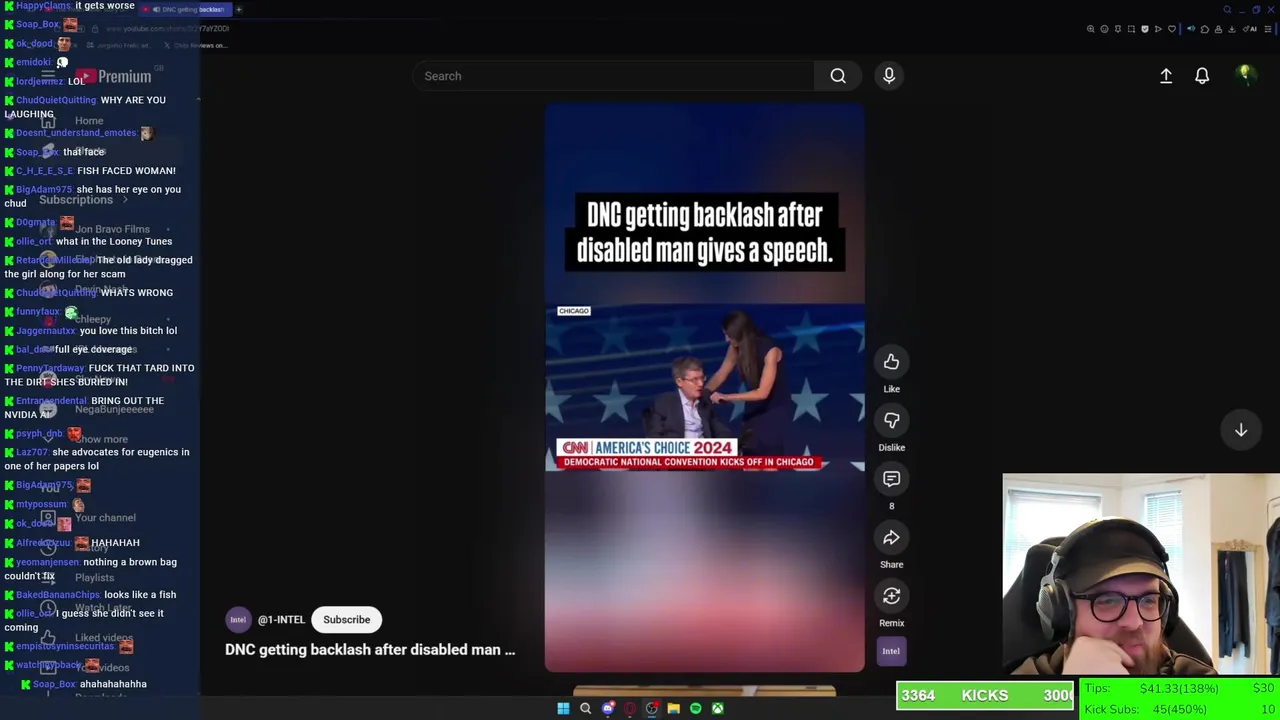Click the YouTube Premium logo

(x=112, y=77)
